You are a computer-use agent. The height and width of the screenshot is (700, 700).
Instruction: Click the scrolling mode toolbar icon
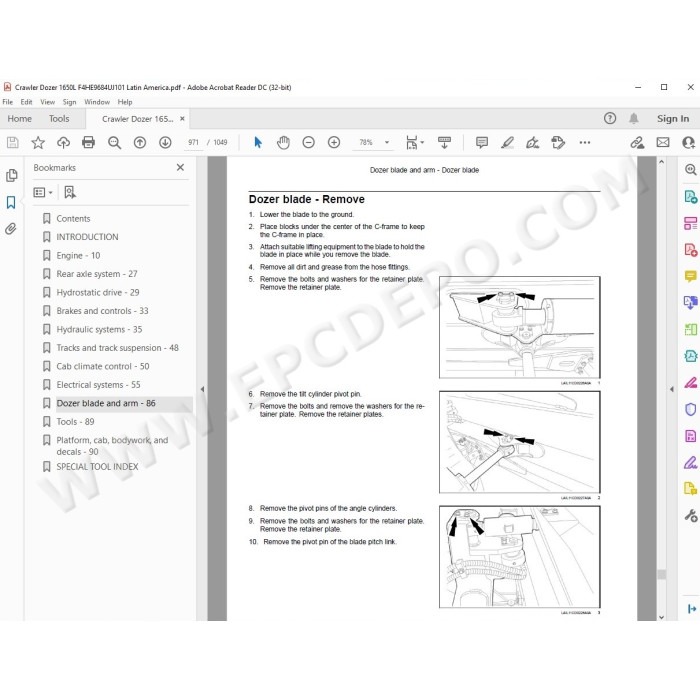[x=444, y=142]
